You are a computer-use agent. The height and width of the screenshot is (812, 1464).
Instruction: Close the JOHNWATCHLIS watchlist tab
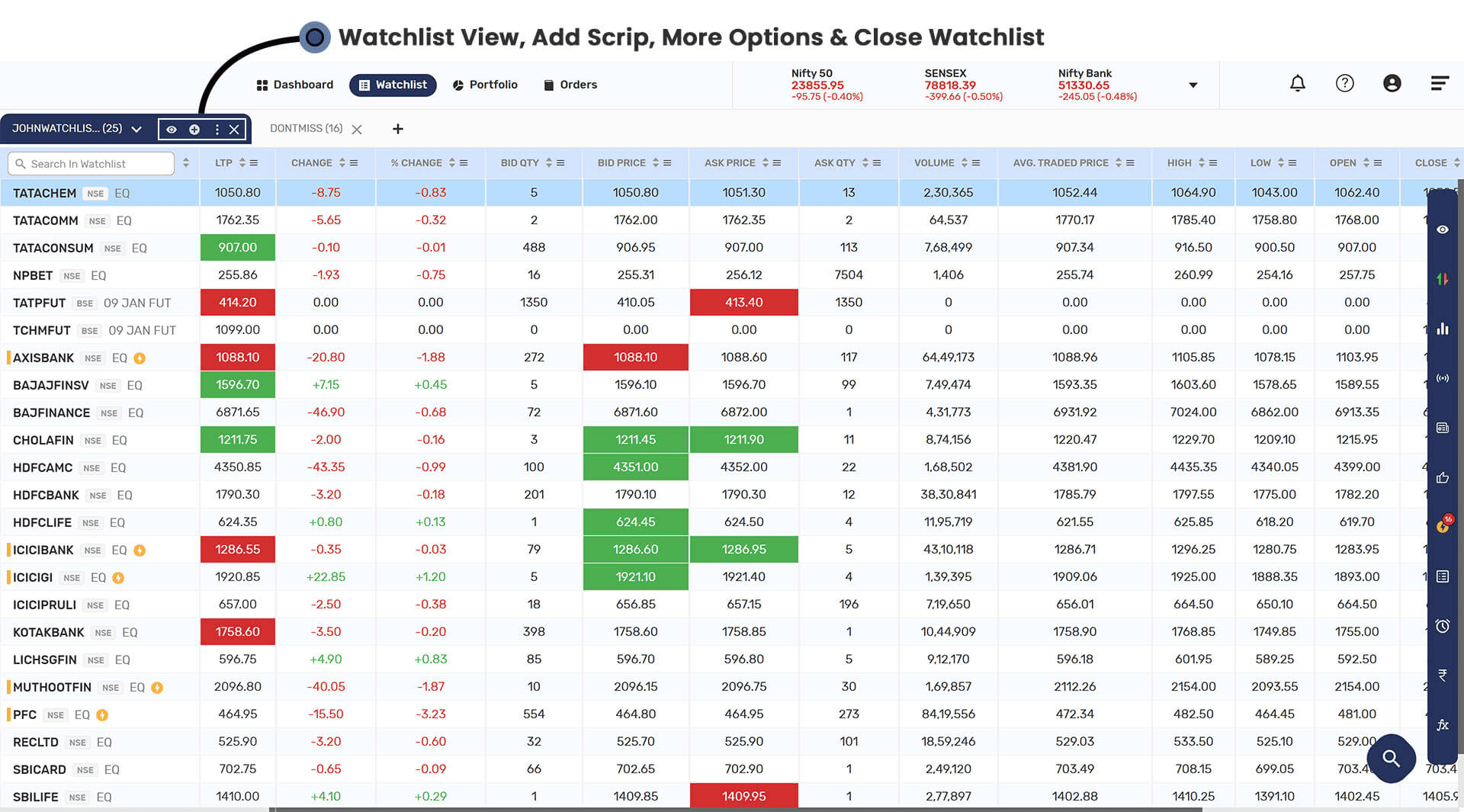click(x=234, y=130)
